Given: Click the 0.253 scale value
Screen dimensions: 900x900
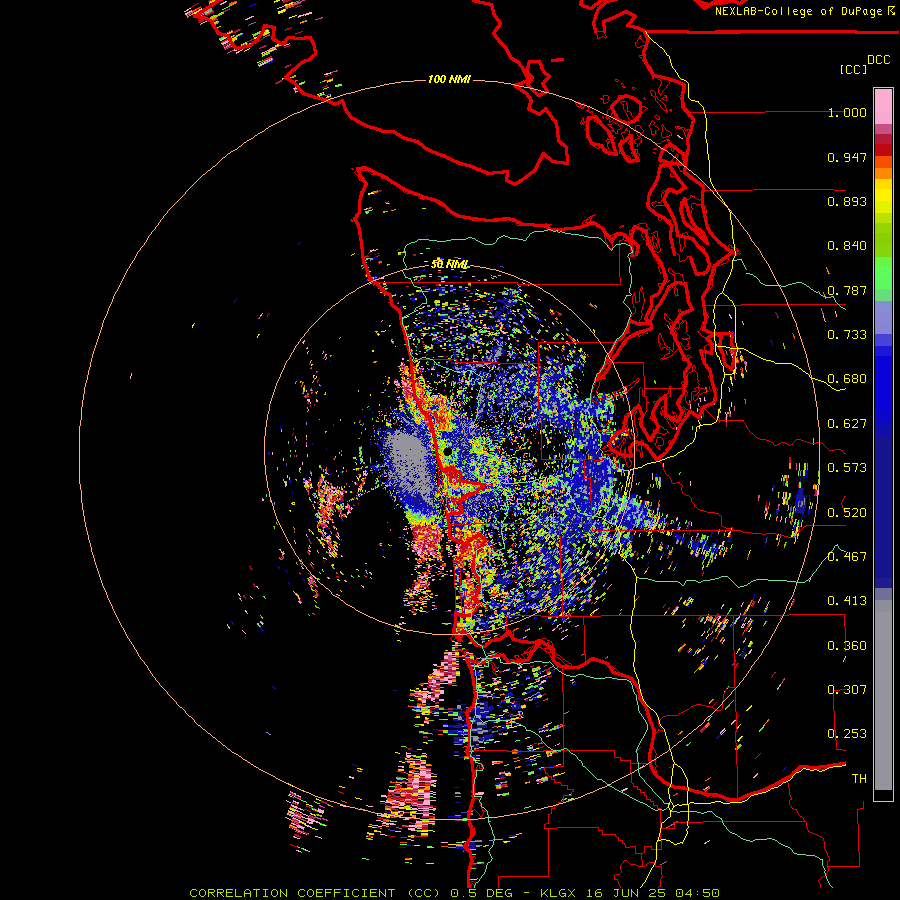Looking at the screenshot, I should pyautogui.click(x=847, y=734).
